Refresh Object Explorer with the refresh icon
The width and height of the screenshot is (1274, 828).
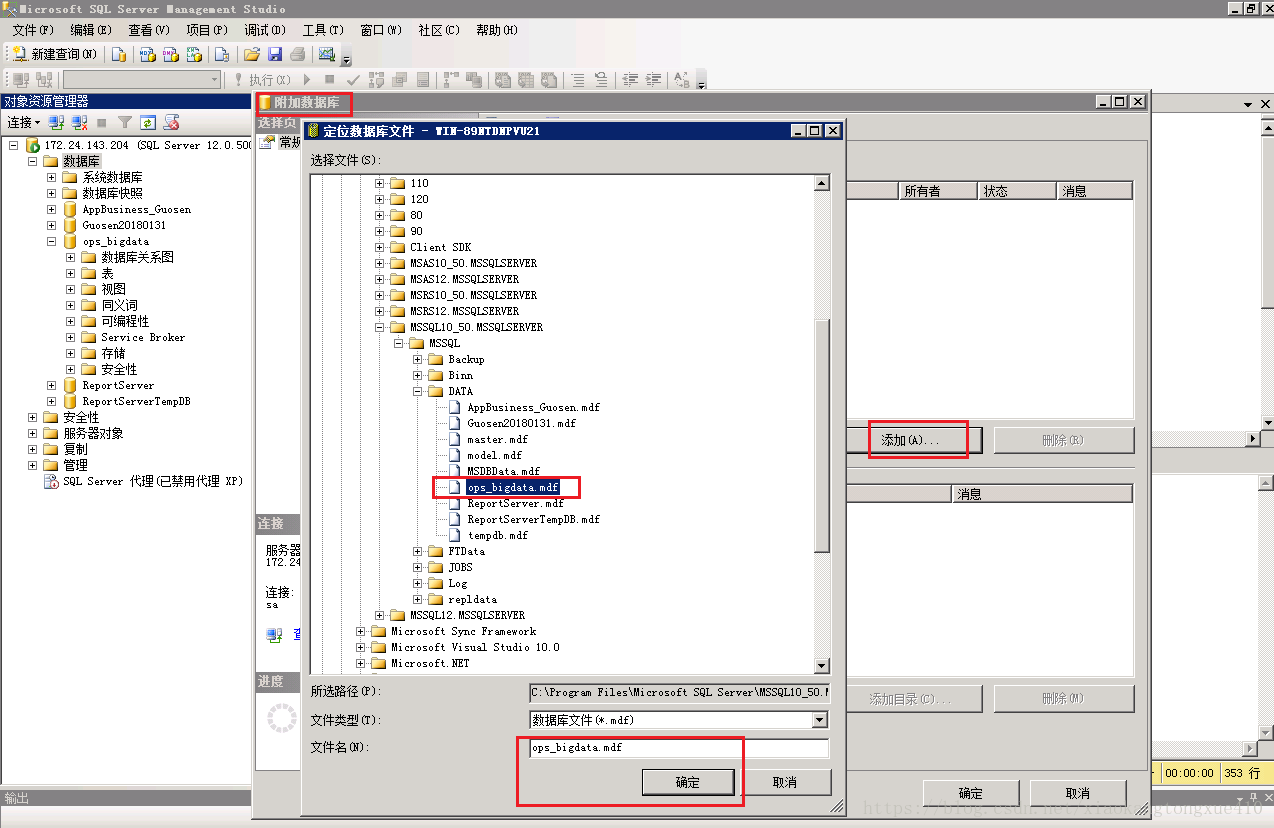tap(148, 122)
